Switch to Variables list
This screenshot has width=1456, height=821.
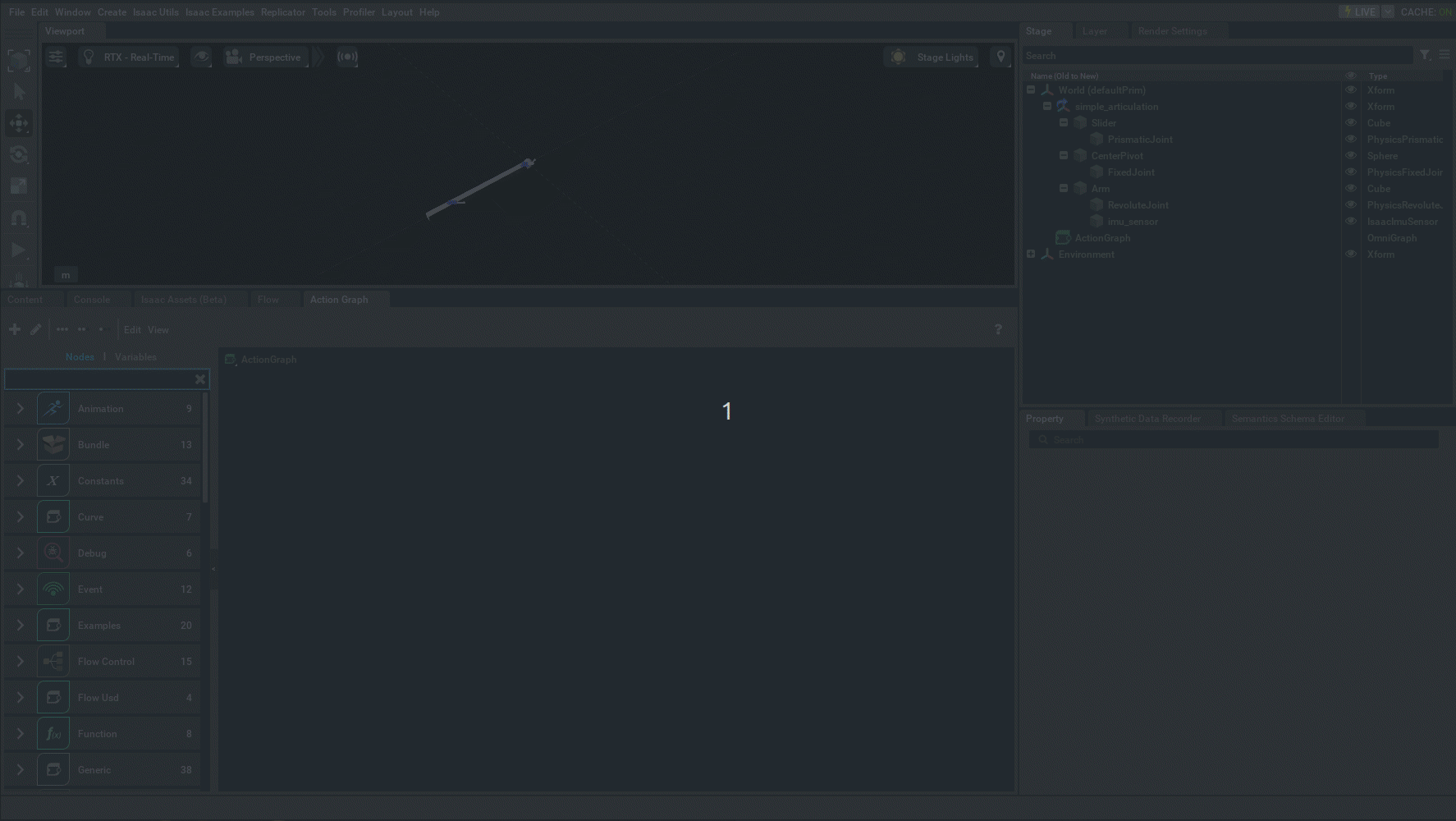click(x=135, y=357)
